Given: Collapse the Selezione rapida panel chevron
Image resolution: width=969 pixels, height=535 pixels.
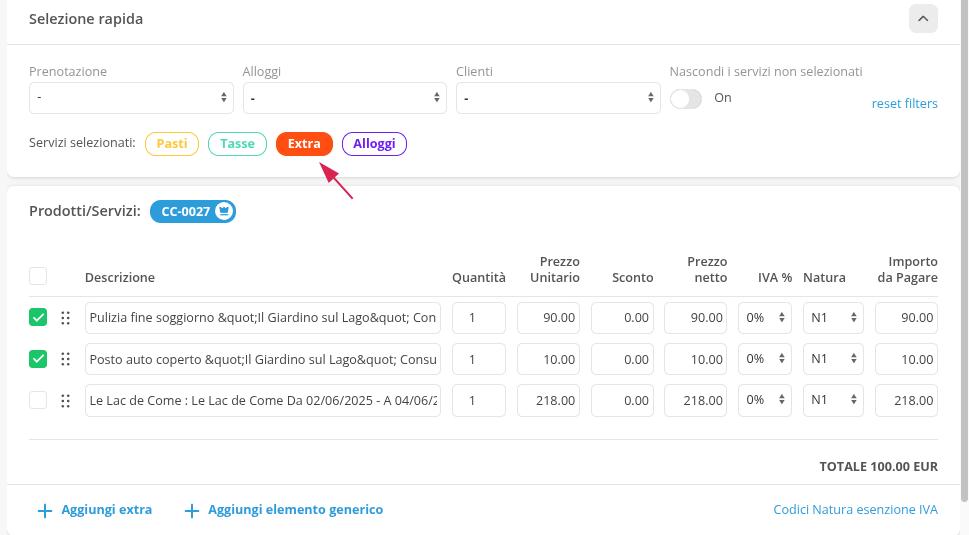Looking at the screenshot, I should tap(923, 19).
